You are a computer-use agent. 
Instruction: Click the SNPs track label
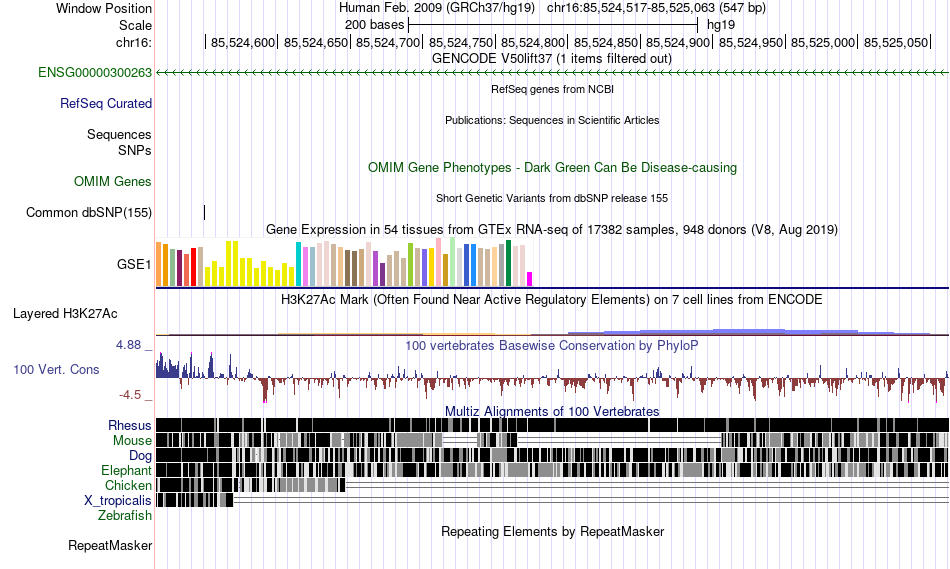(135, 150)
